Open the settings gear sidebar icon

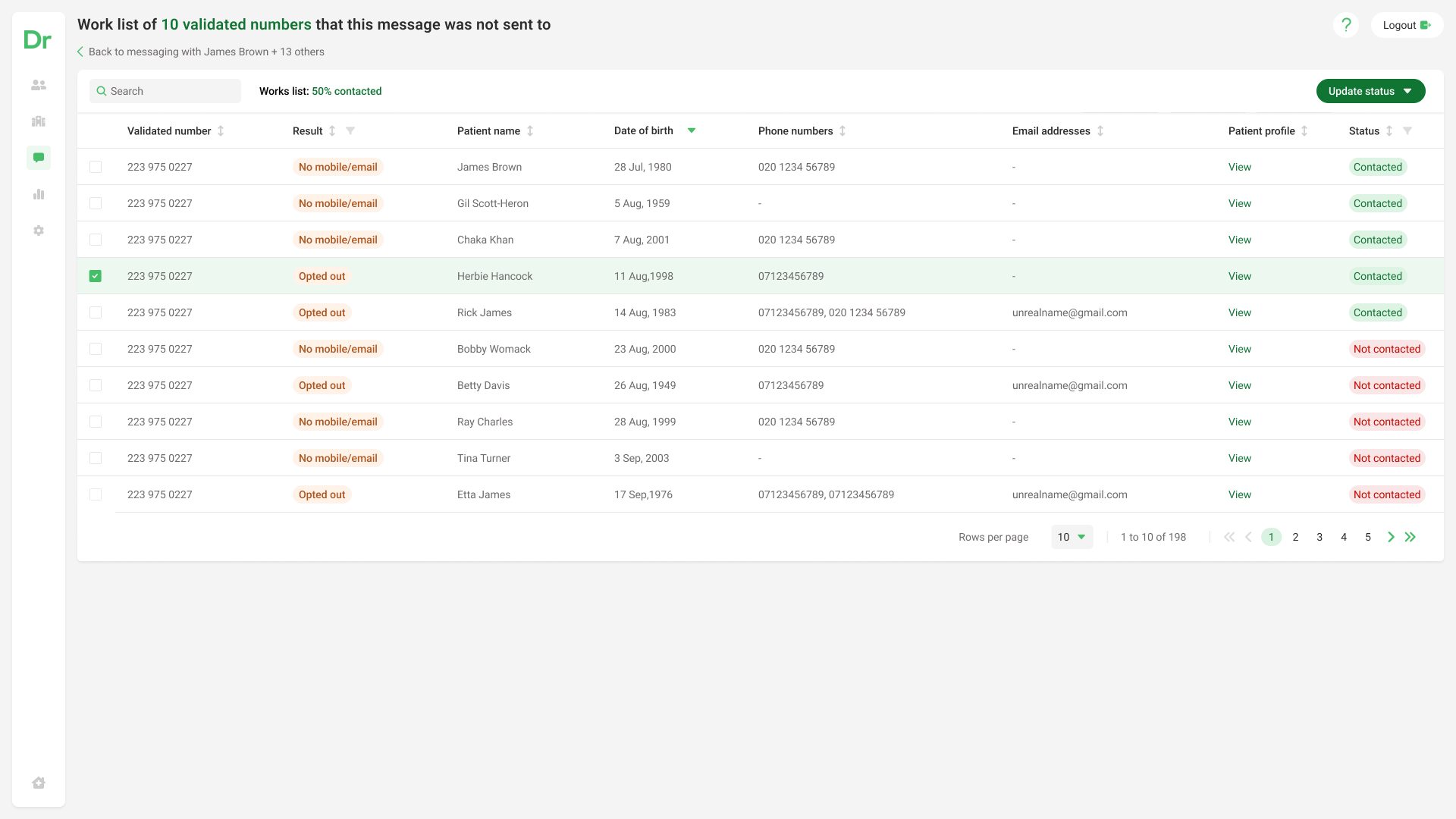coord(39,231)
